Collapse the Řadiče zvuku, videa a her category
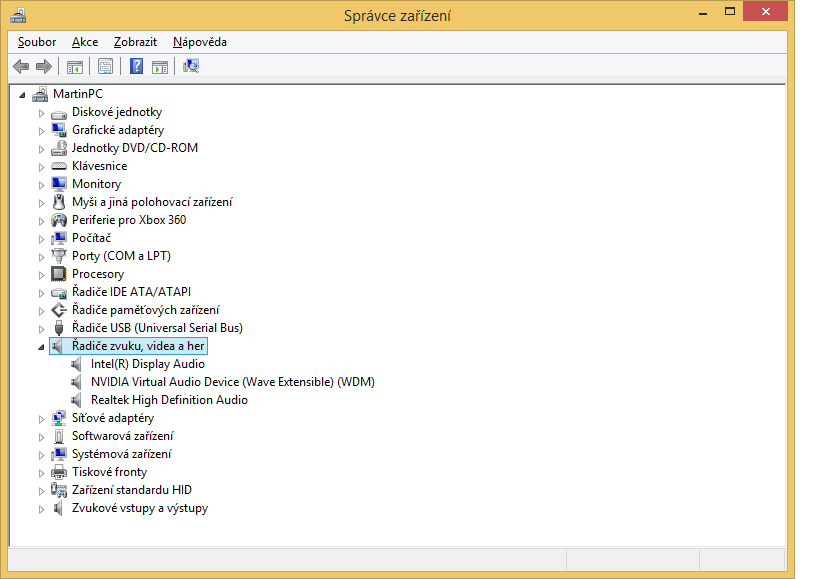816x579 pixels. click(x=41, y=347)
